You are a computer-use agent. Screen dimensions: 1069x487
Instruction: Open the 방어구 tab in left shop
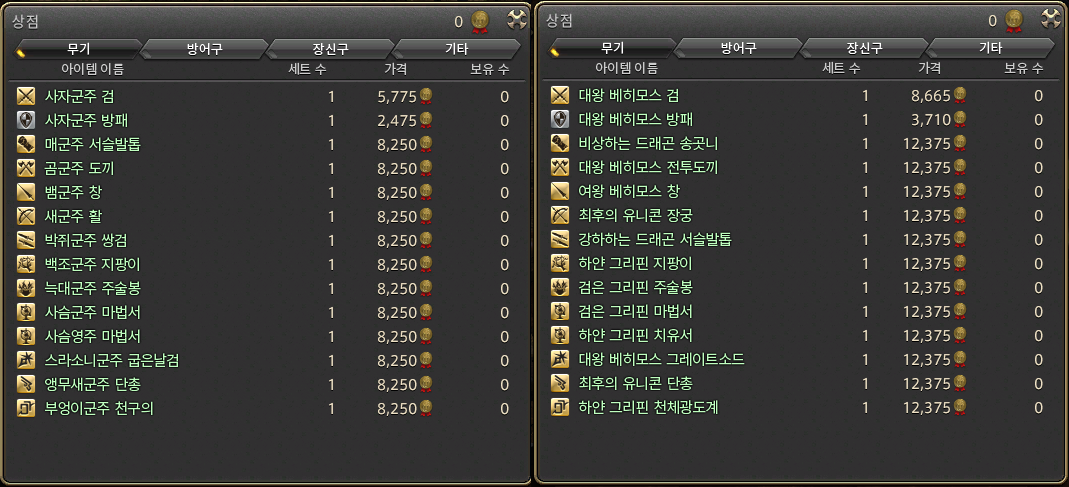click(x=205, y=48)
